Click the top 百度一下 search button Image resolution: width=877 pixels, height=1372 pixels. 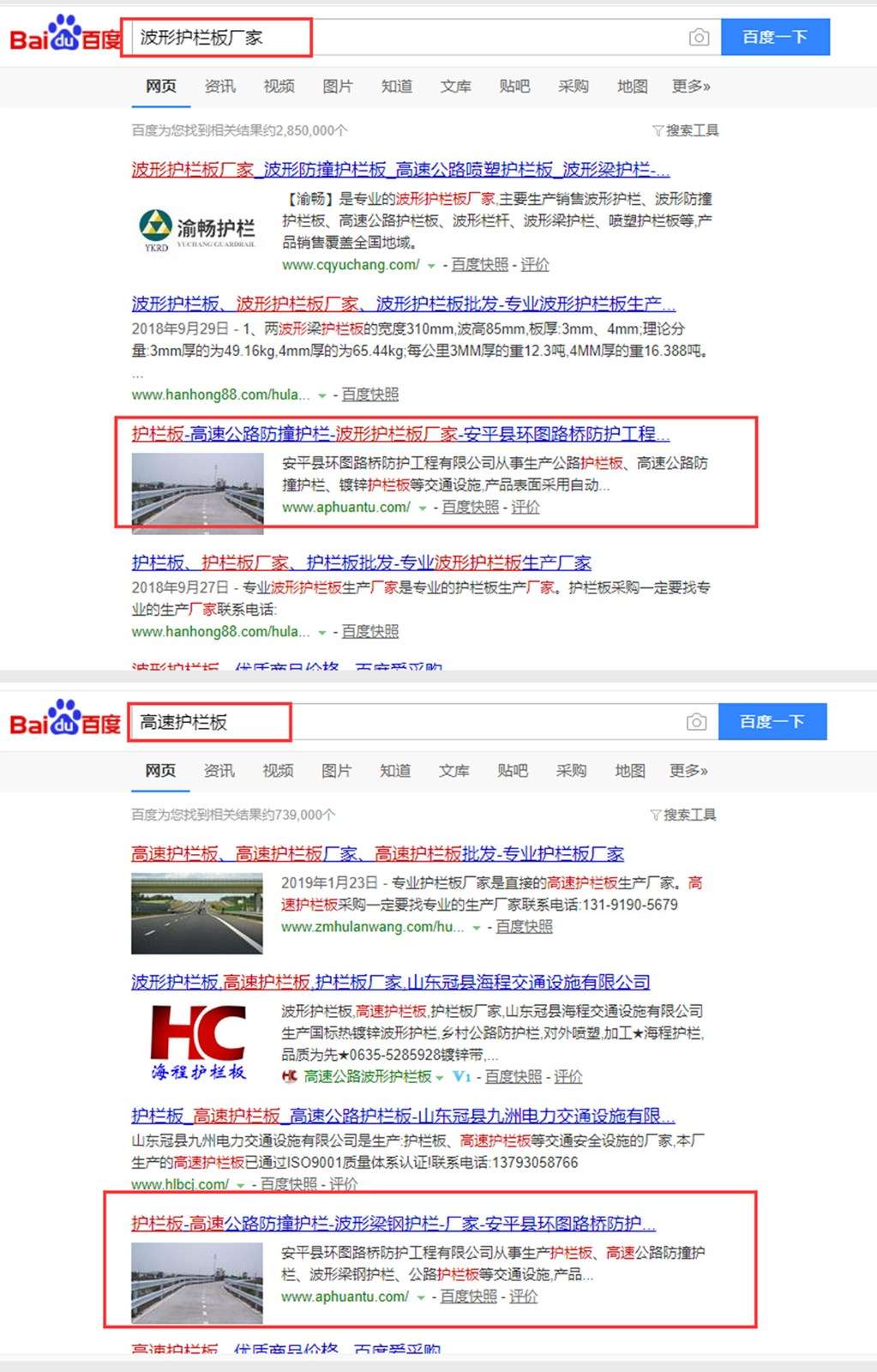pos(775,37)
